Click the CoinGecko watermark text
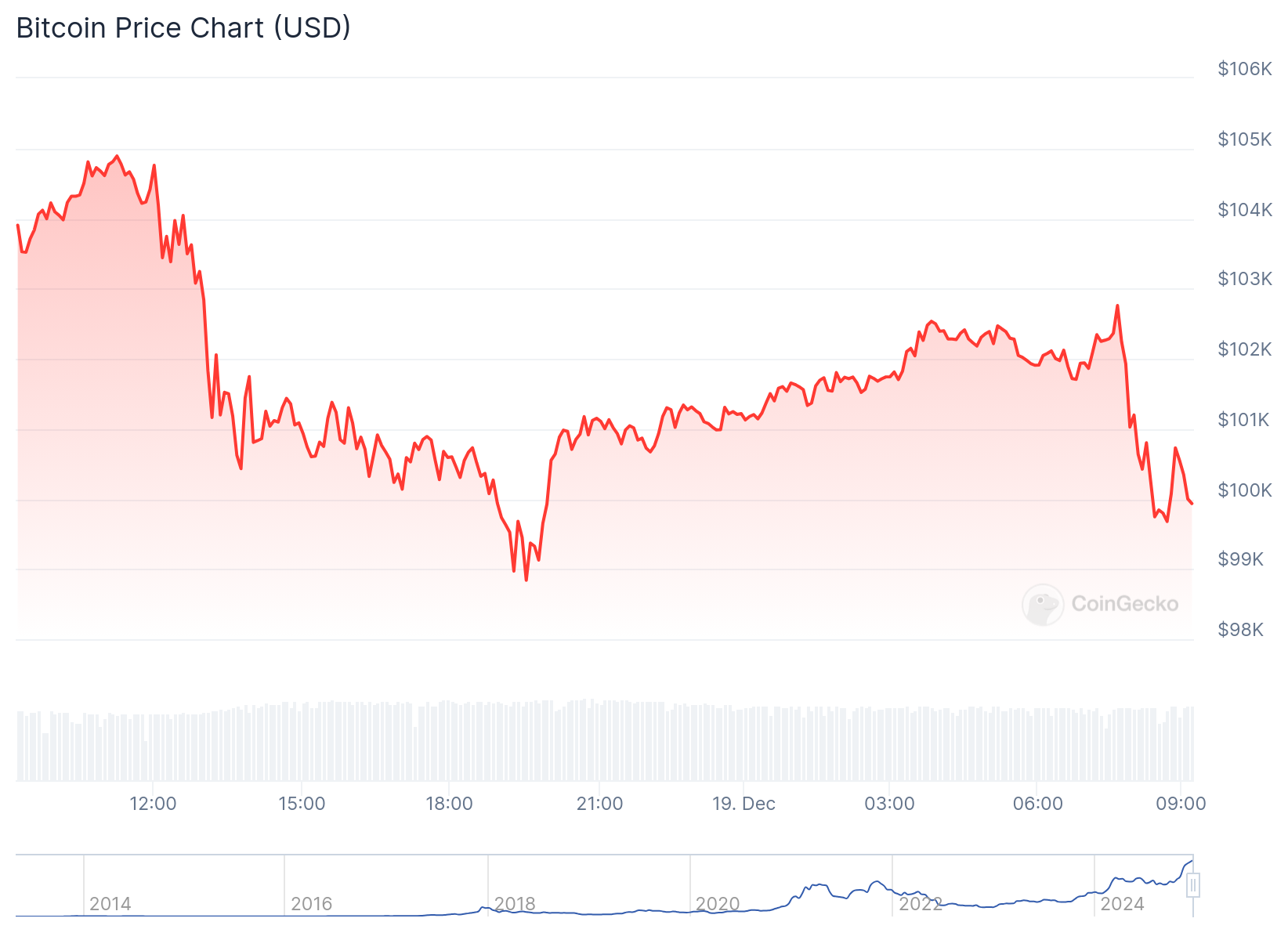Screen dimensions: 1288x940 point(1124,604)
